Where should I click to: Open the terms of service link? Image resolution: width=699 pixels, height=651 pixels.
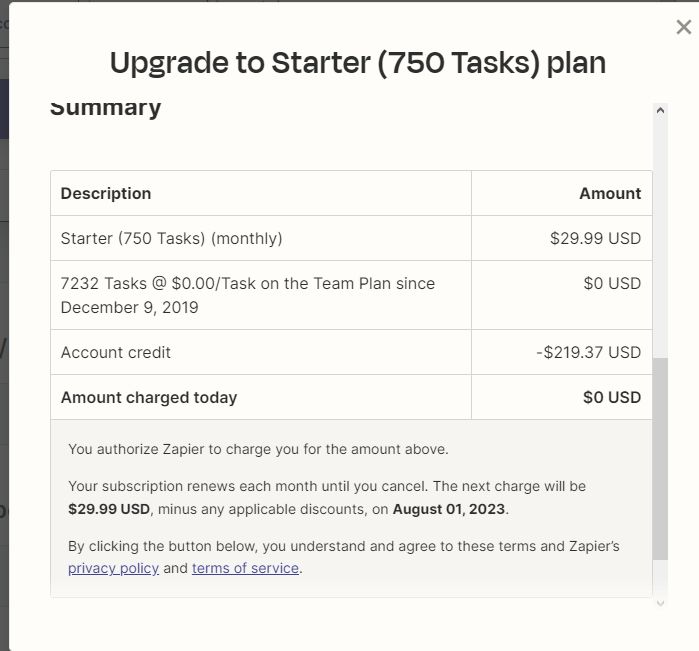coord(245,568)
